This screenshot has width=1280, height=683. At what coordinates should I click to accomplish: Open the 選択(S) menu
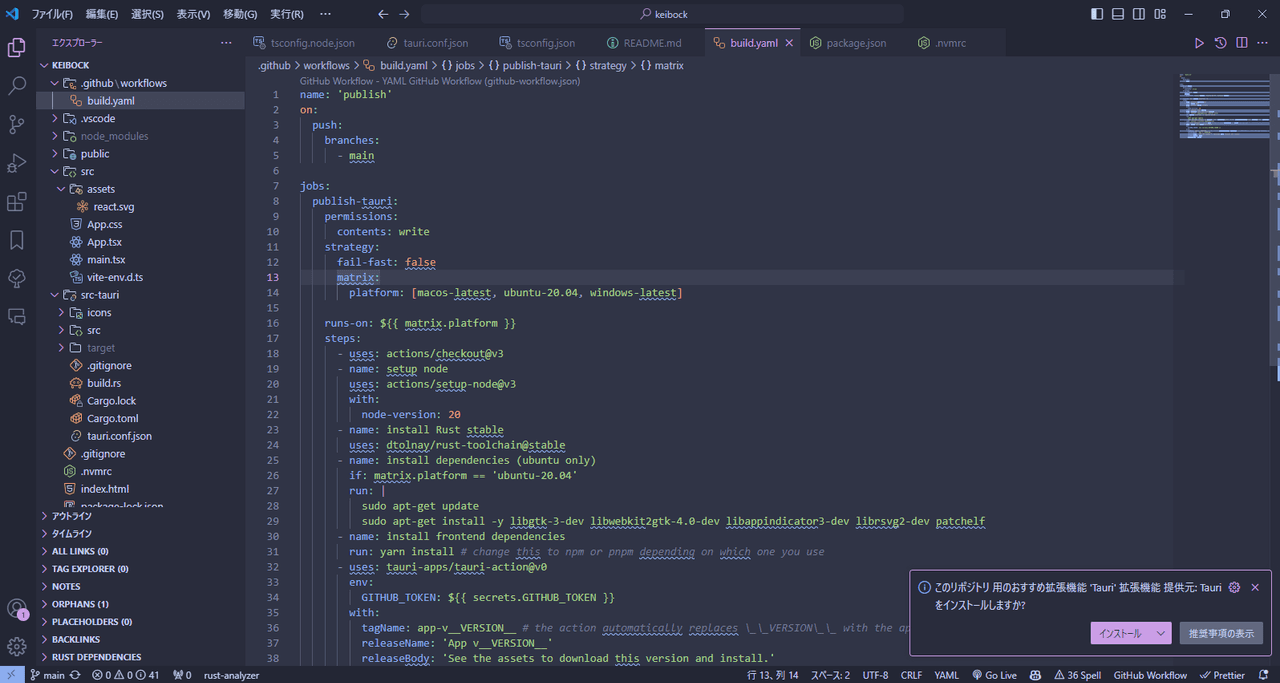click(x=147, y=14)
